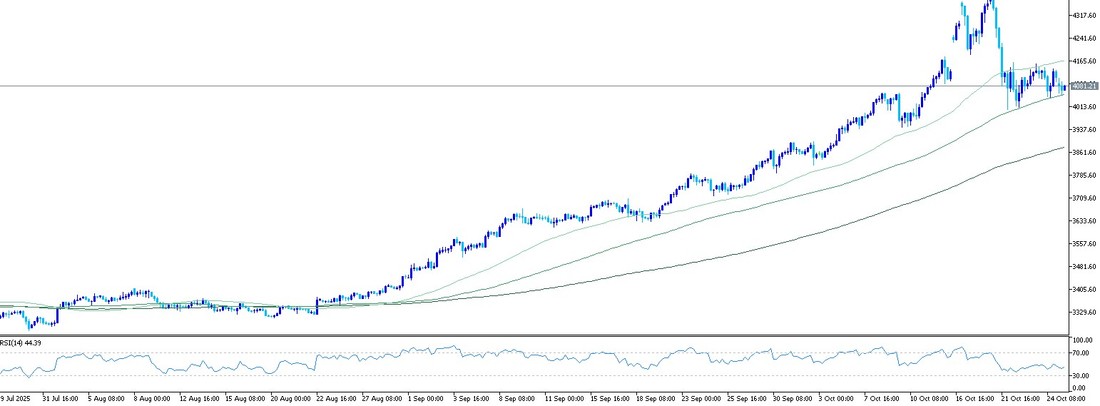
Task: Click the 4317.60 price axis label
Action: pyautogui.click(x=1084, y=16)
